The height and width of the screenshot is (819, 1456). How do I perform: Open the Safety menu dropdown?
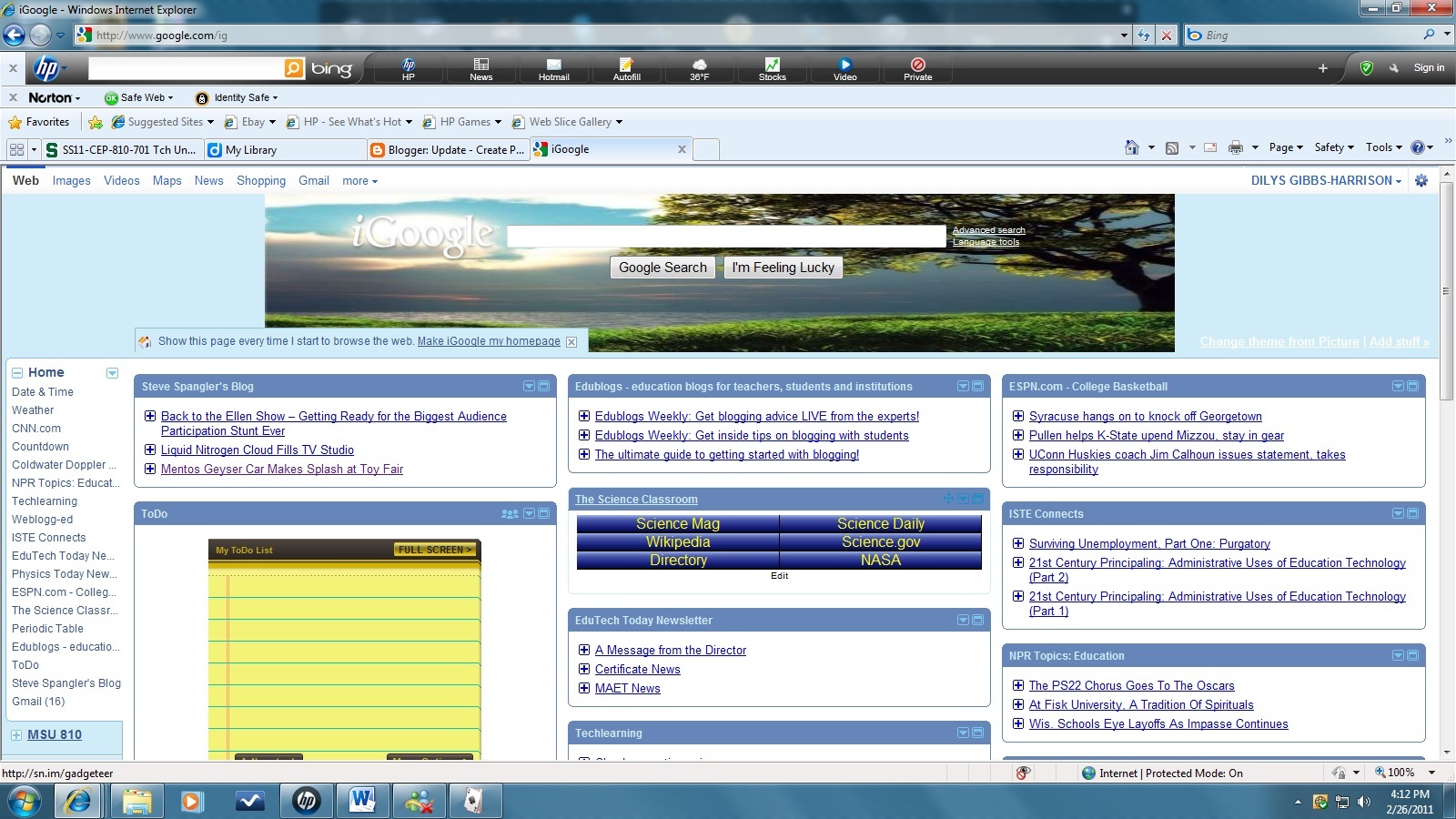tap(1334, 147)
